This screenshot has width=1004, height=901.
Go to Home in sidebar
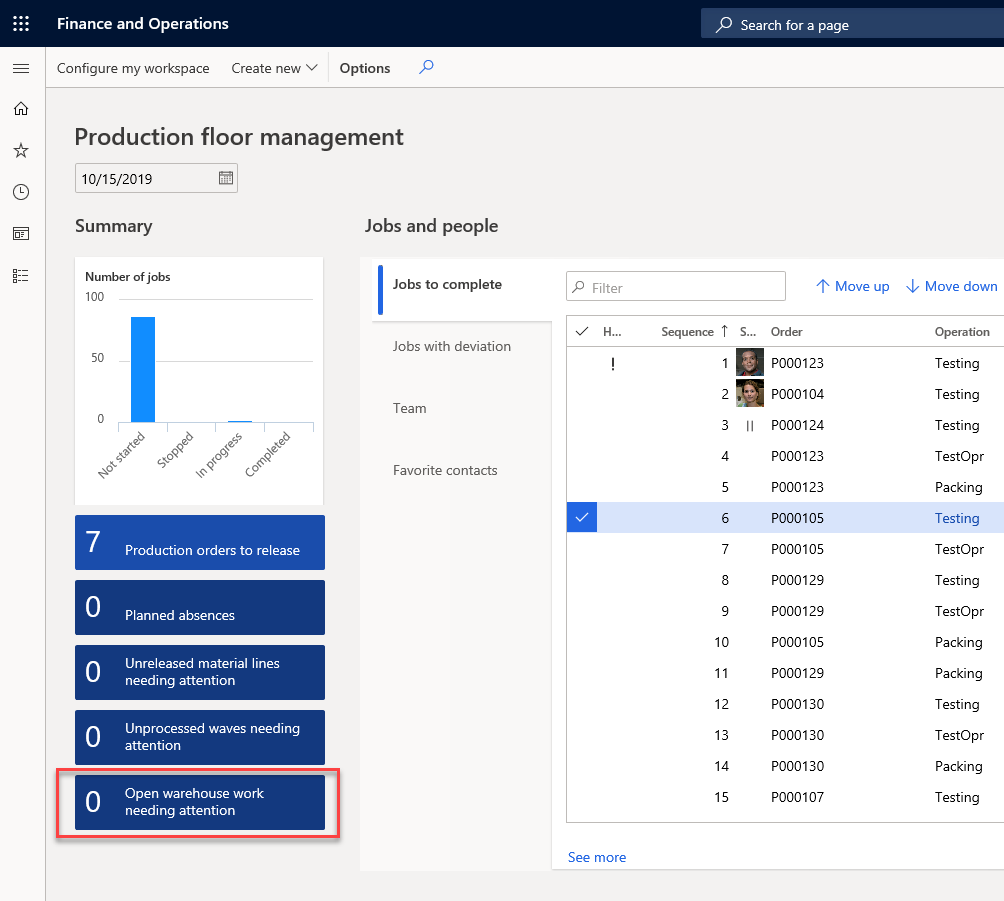21,109
